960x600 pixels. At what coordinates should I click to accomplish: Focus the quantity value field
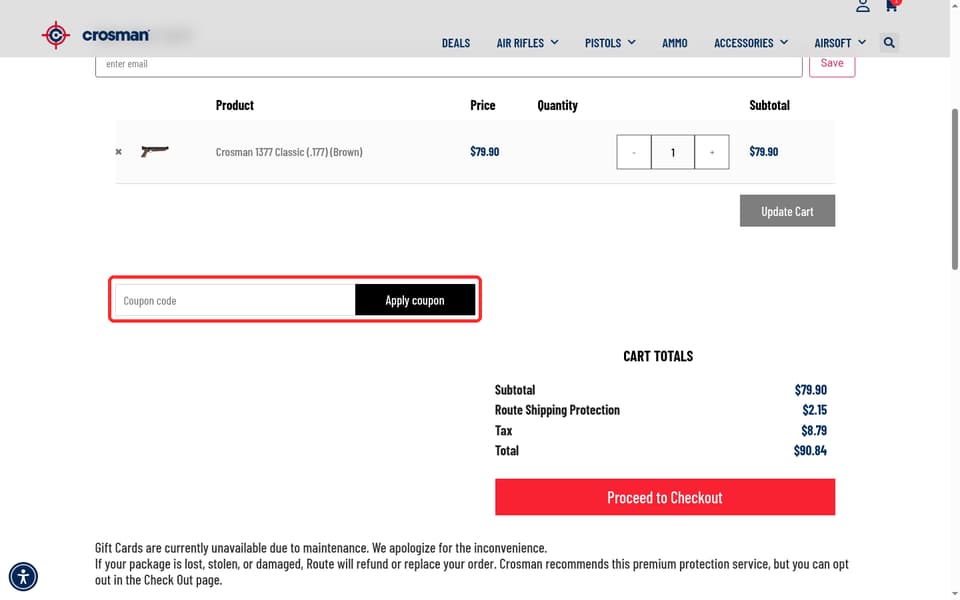click(673, 152)
